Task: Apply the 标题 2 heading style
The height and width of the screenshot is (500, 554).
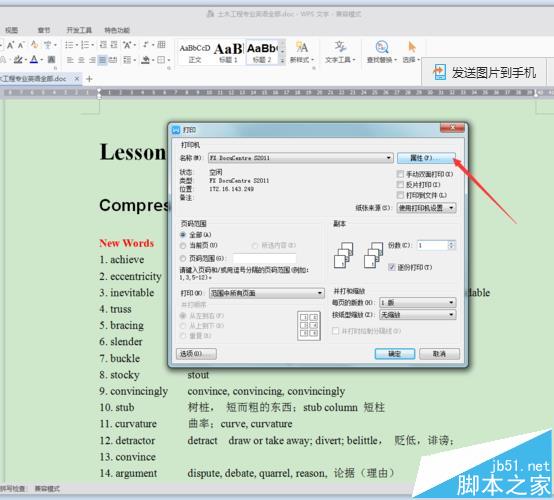Action: (x=263, y=52)
